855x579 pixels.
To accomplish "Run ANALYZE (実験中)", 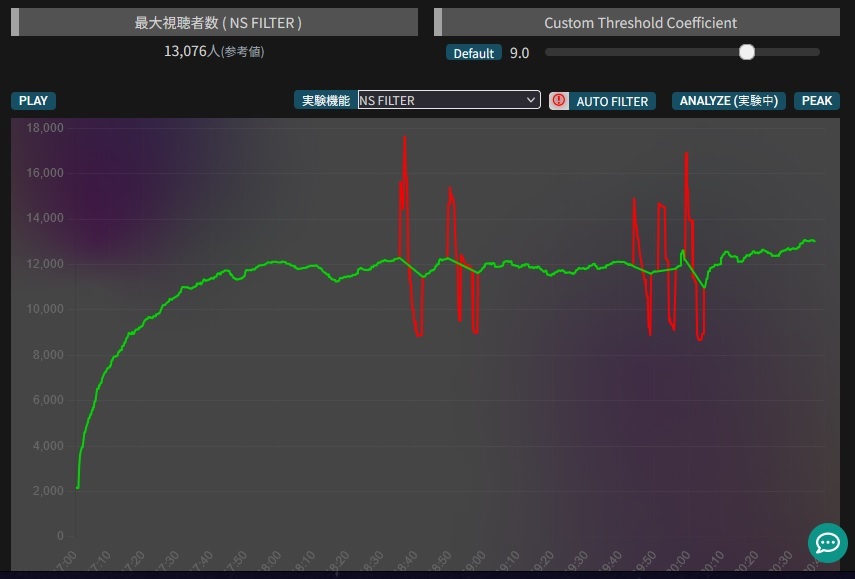I will (x=728, y=101).
